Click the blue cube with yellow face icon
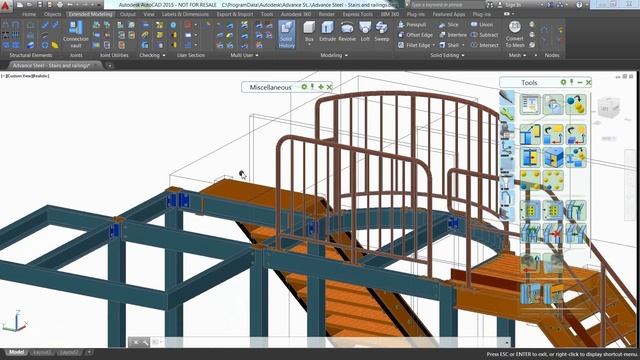Viewport: 640px width, 360px height. [x=553, y=157]
